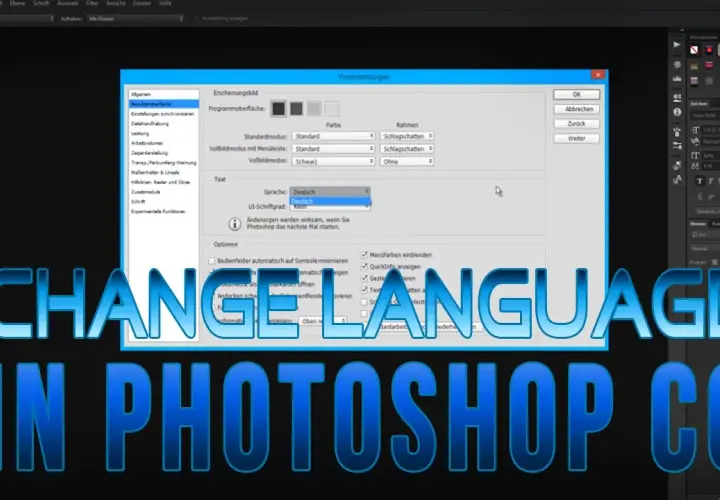
Task: Enable Bedienfelder automatisch auf Symbole minimieren
Action: tap(212, 261)
